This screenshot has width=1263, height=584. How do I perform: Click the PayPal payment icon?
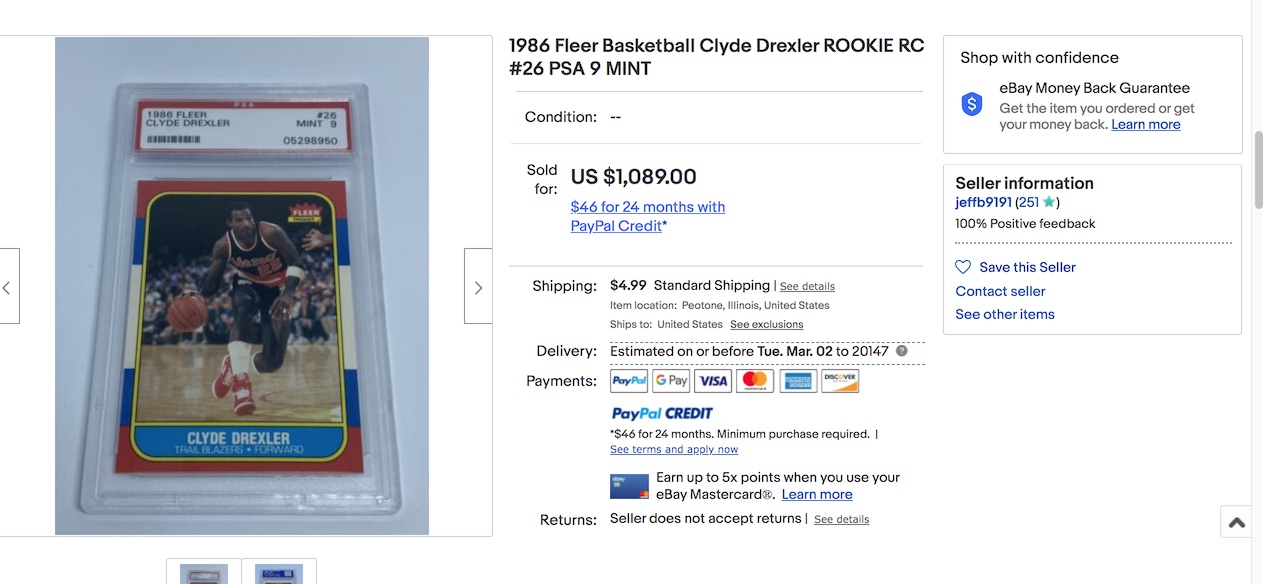[x=629, y=381]
